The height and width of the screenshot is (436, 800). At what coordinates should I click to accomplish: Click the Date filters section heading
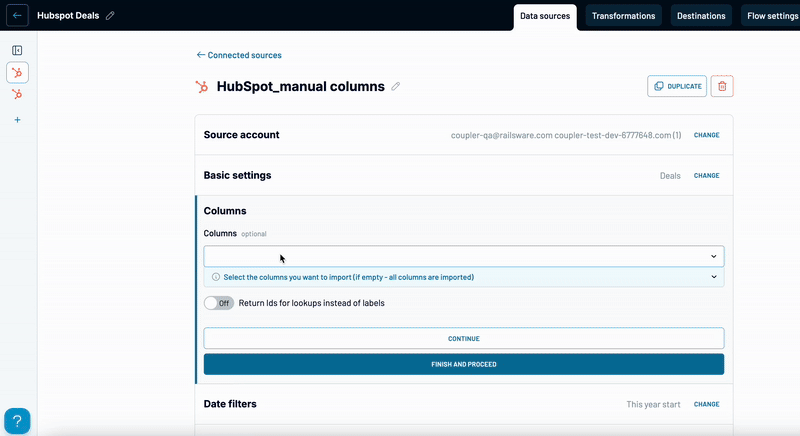pyautogui.click(x=230, y=404)
